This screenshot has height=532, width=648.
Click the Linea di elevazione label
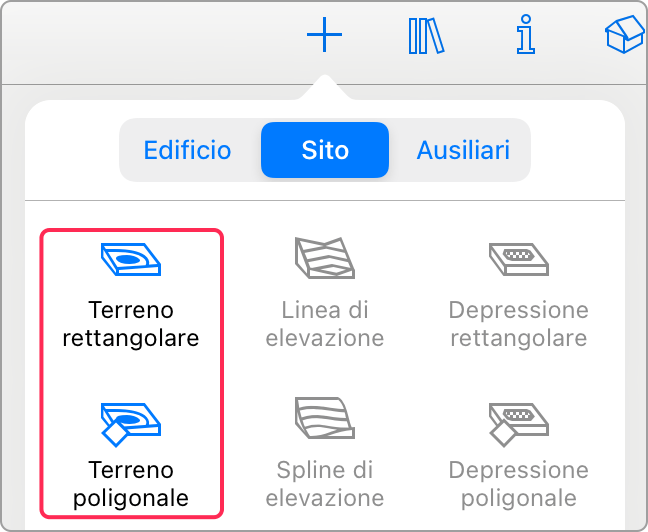tap(325, 324)
